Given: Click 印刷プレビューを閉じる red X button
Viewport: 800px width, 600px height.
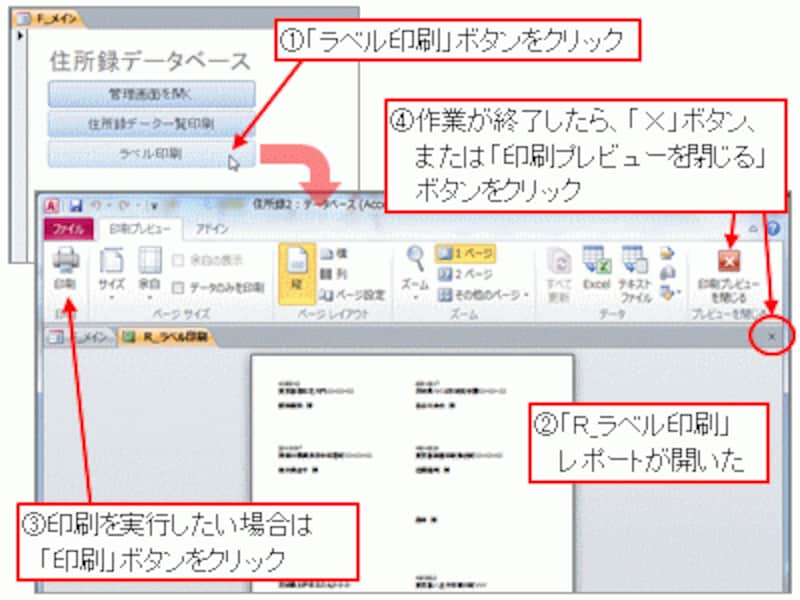Looking at the screenshot, I should coord(729,276).
